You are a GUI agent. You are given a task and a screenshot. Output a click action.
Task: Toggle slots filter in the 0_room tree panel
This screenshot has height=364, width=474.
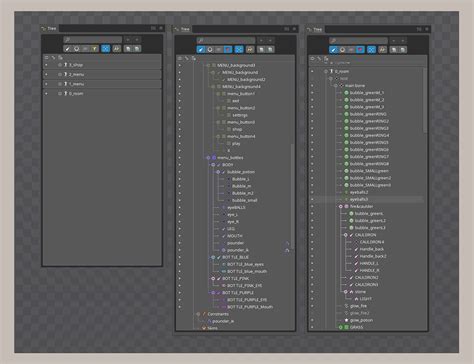click(x=342, y=50)
